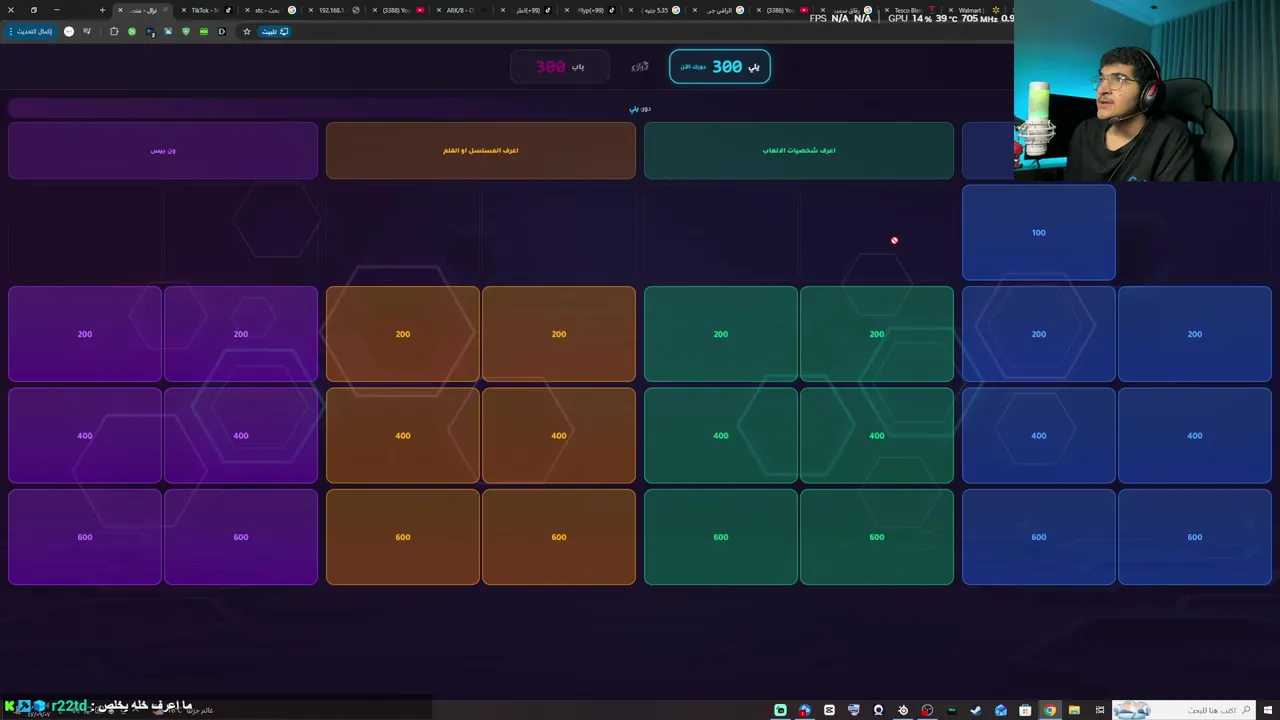
Task: Switch to the Walmart tab
Action: 972,10
